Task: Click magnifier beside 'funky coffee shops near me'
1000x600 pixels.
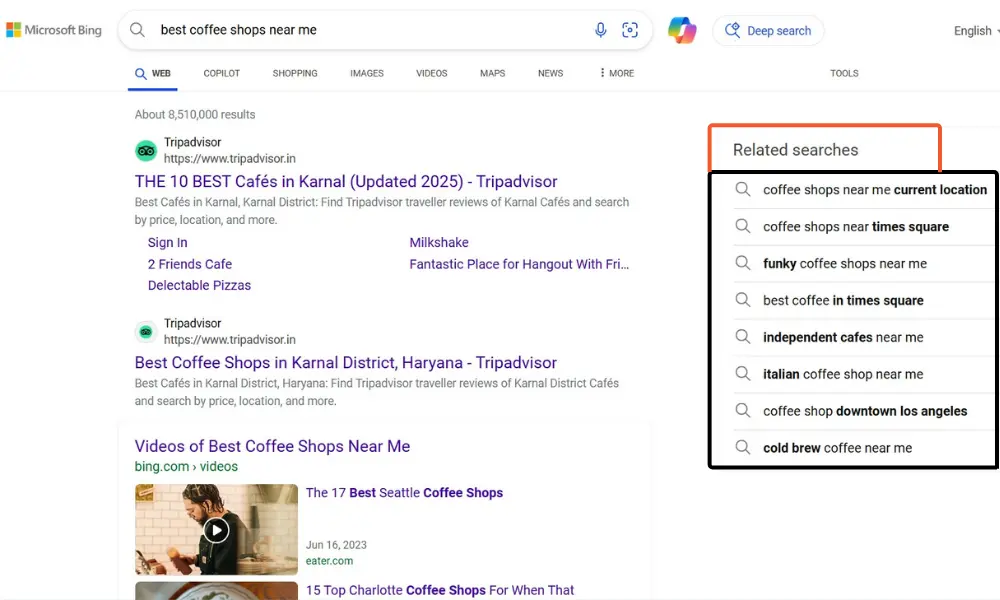Action: [x=742, y=263]
